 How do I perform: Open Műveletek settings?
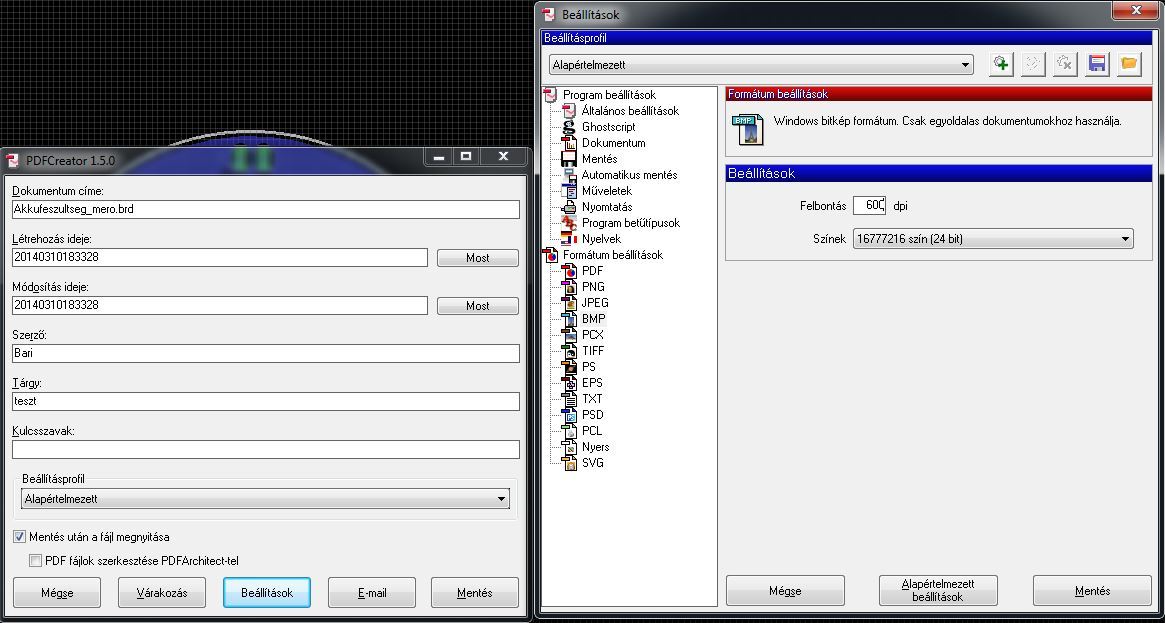click(x=606, y=191)
